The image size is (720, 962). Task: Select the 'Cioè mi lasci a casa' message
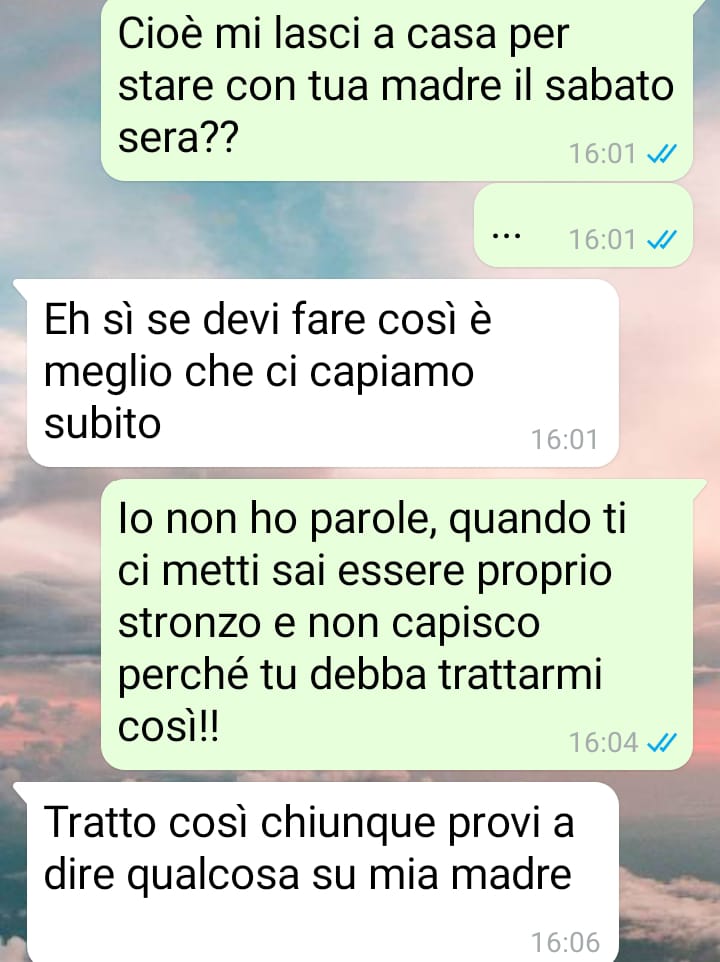pos(397,90)
